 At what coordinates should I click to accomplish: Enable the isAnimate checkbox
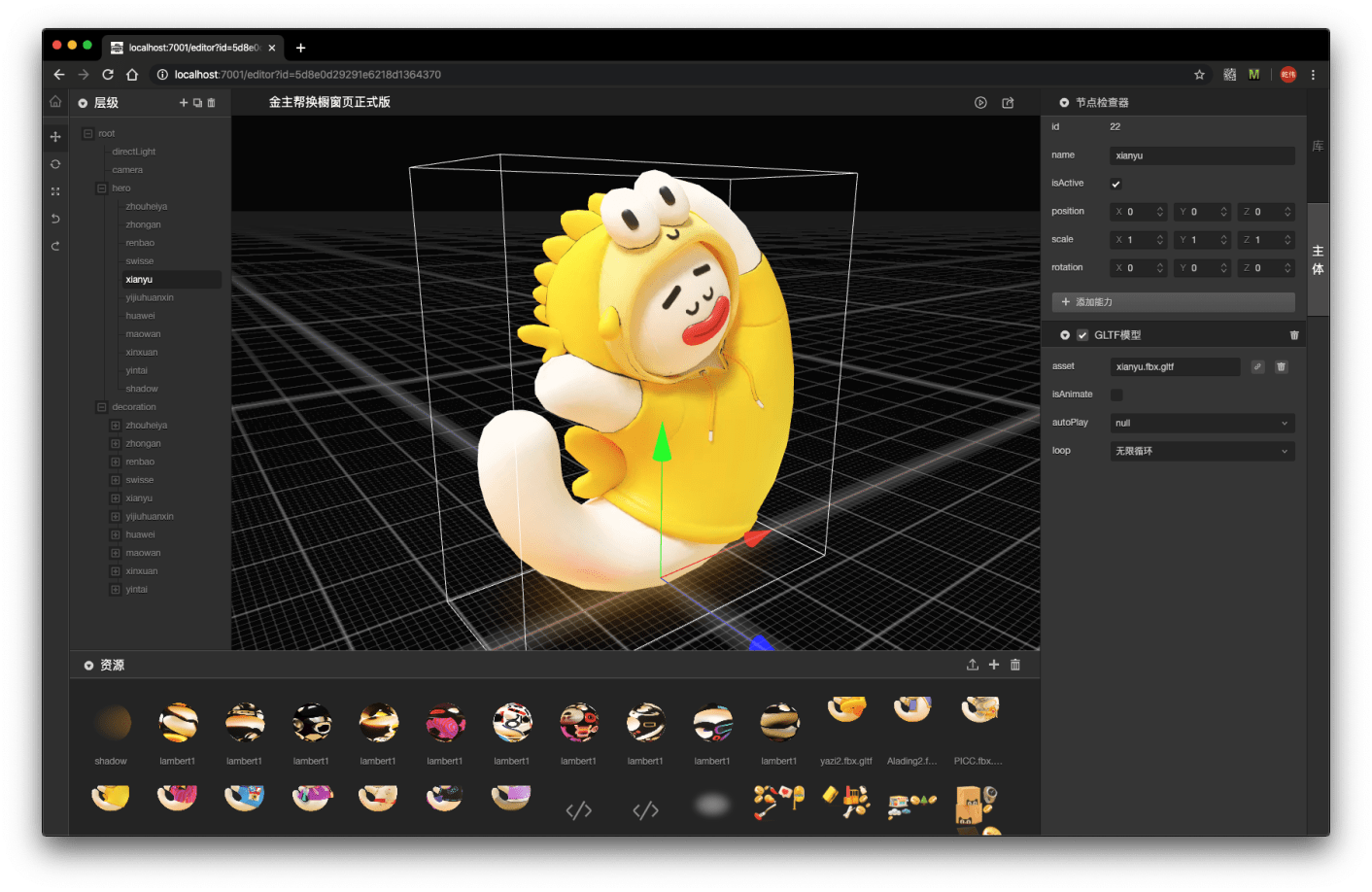(x=1117, y=395)
